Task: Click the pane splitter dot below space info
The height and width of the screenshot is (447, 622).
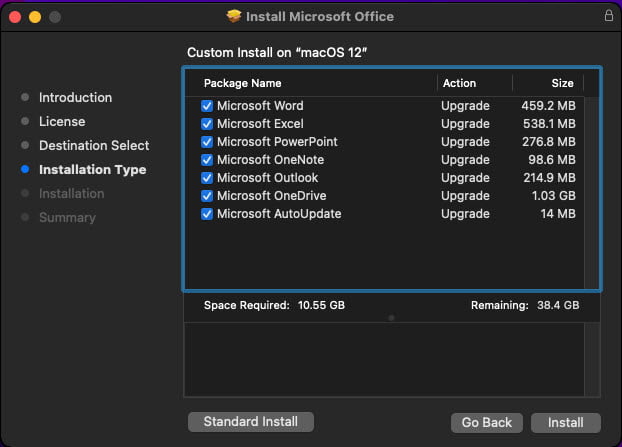Action: pos(392,318)
